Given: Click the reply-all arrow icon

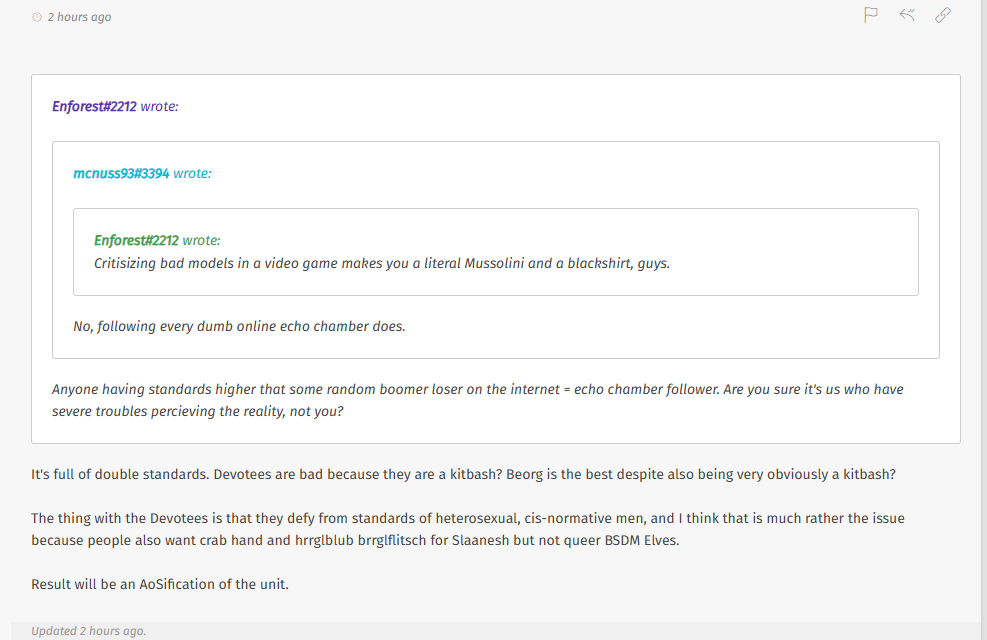Looking at the screenshot, I should pyautogui.click(x=906, y=14).
